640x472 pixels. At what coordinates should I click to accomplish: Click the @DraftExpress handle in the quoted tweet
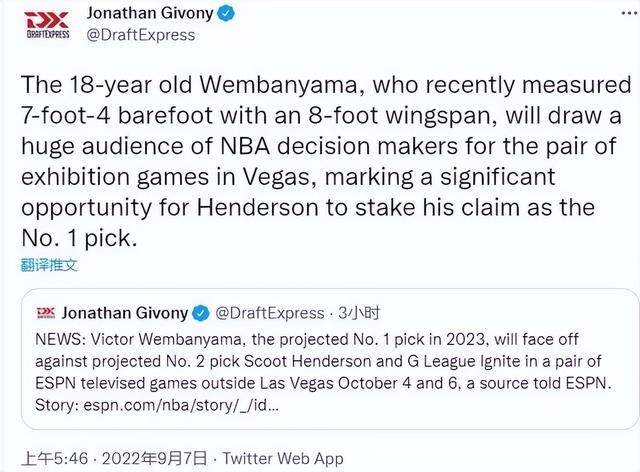269,313
